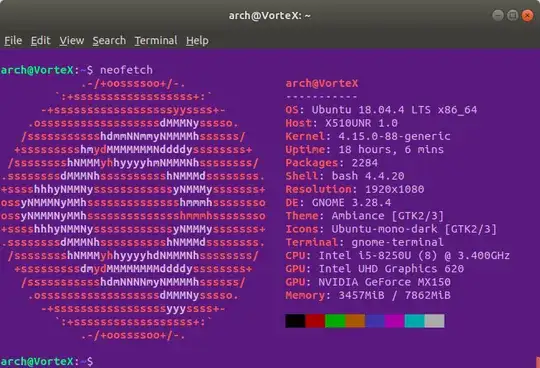Open the Help menu
This screenshot has height=368, width=540.
point(197,41)
